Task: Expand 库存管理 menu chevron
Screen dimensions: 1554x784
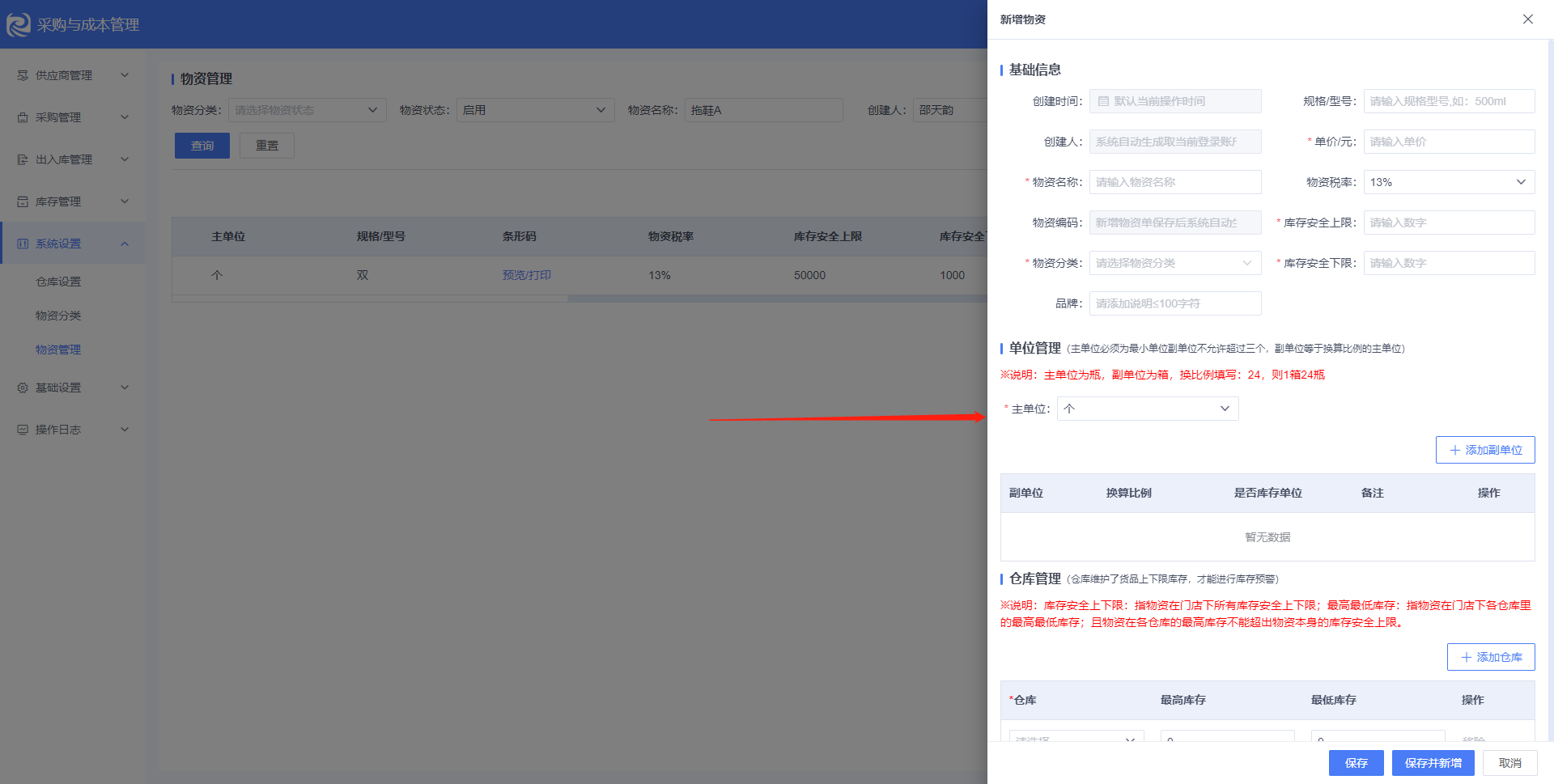Action: [x=125, y=201]
